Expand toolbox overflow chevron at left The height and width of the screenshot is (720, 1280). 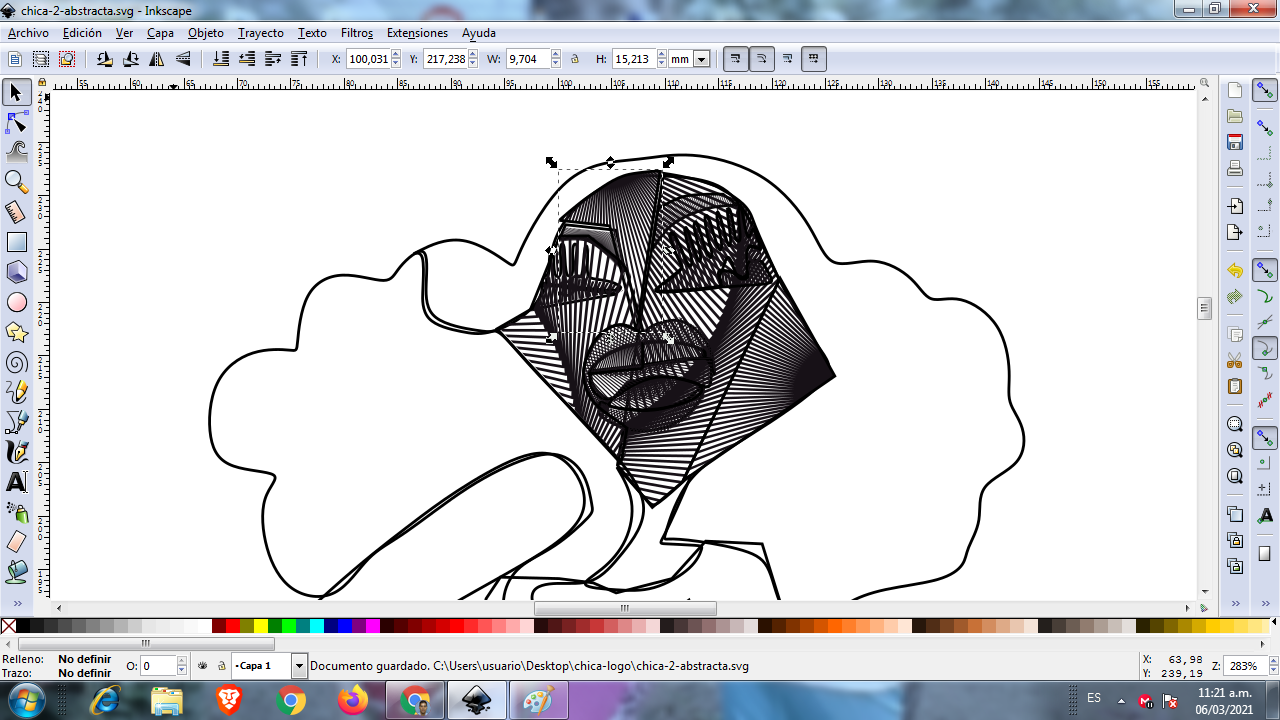(x=16, y=604)
